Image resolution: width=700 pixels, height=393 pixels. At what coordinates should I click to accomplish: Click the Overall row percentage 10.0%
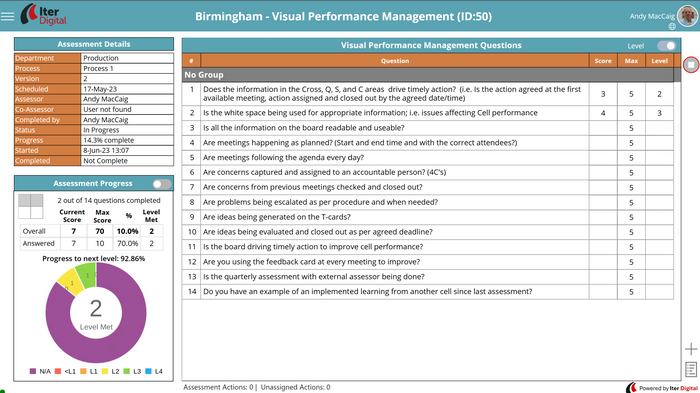pos(128,231)
